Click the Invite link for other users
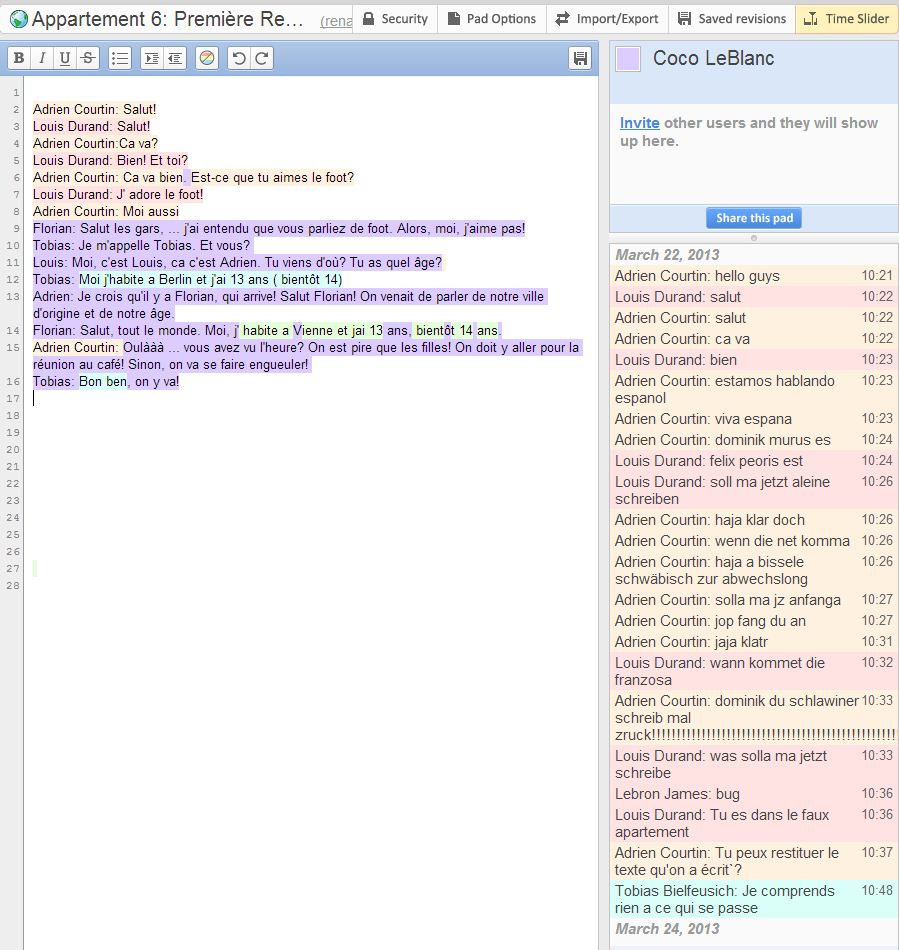Viewport: 899px width, 950px height. [x=639, y=123]
